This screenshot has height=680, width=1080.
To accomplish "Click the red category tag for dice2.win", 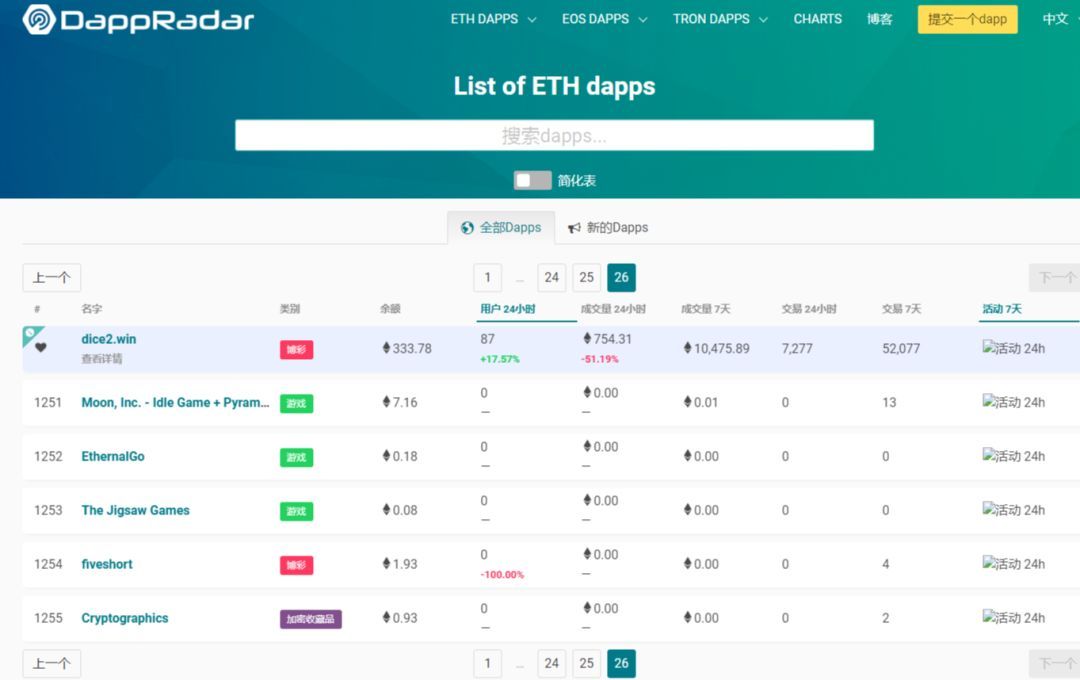I will [296, 349].
